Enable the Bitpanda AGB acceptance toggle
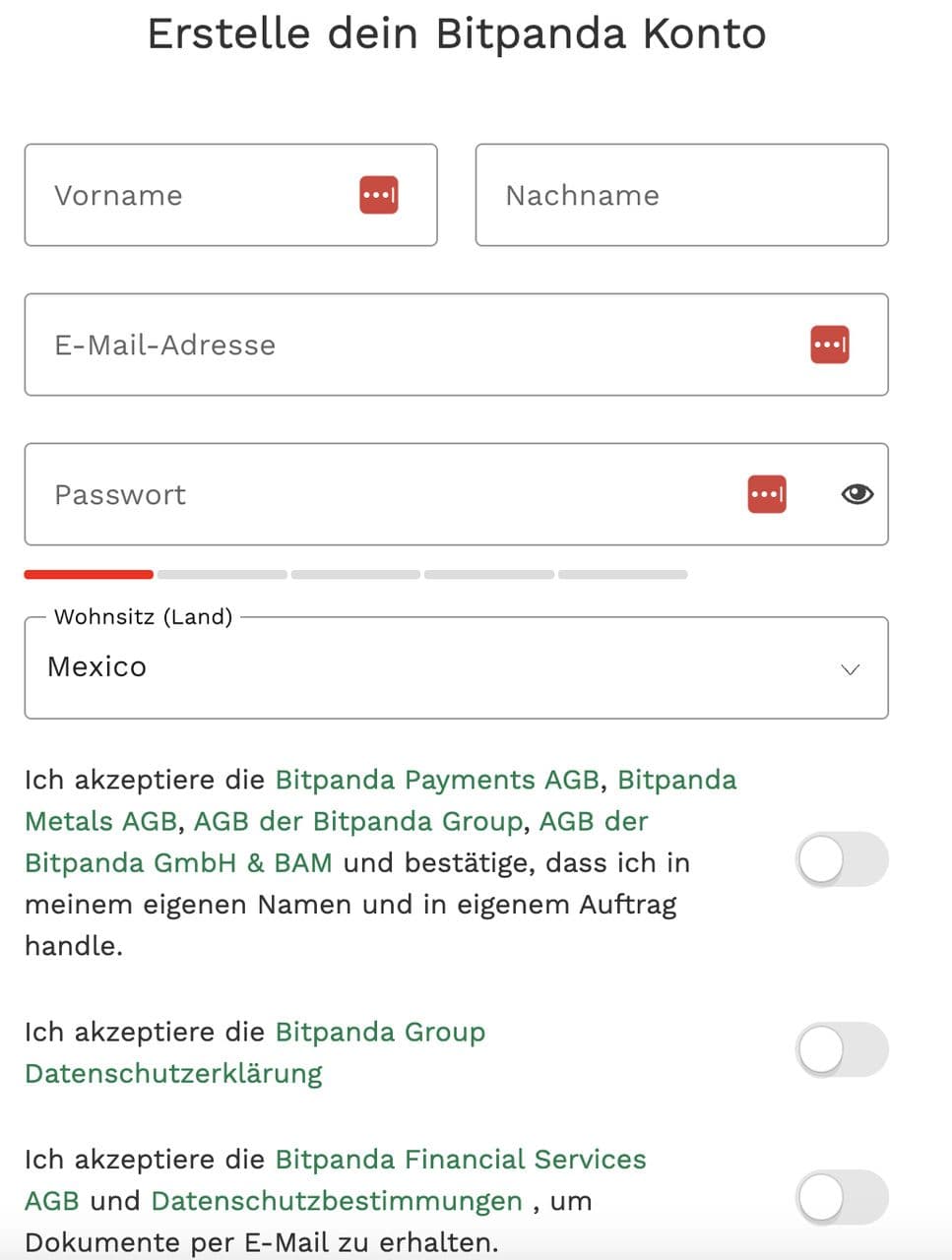The image size is (952, 1260). (x=841, y=860)
